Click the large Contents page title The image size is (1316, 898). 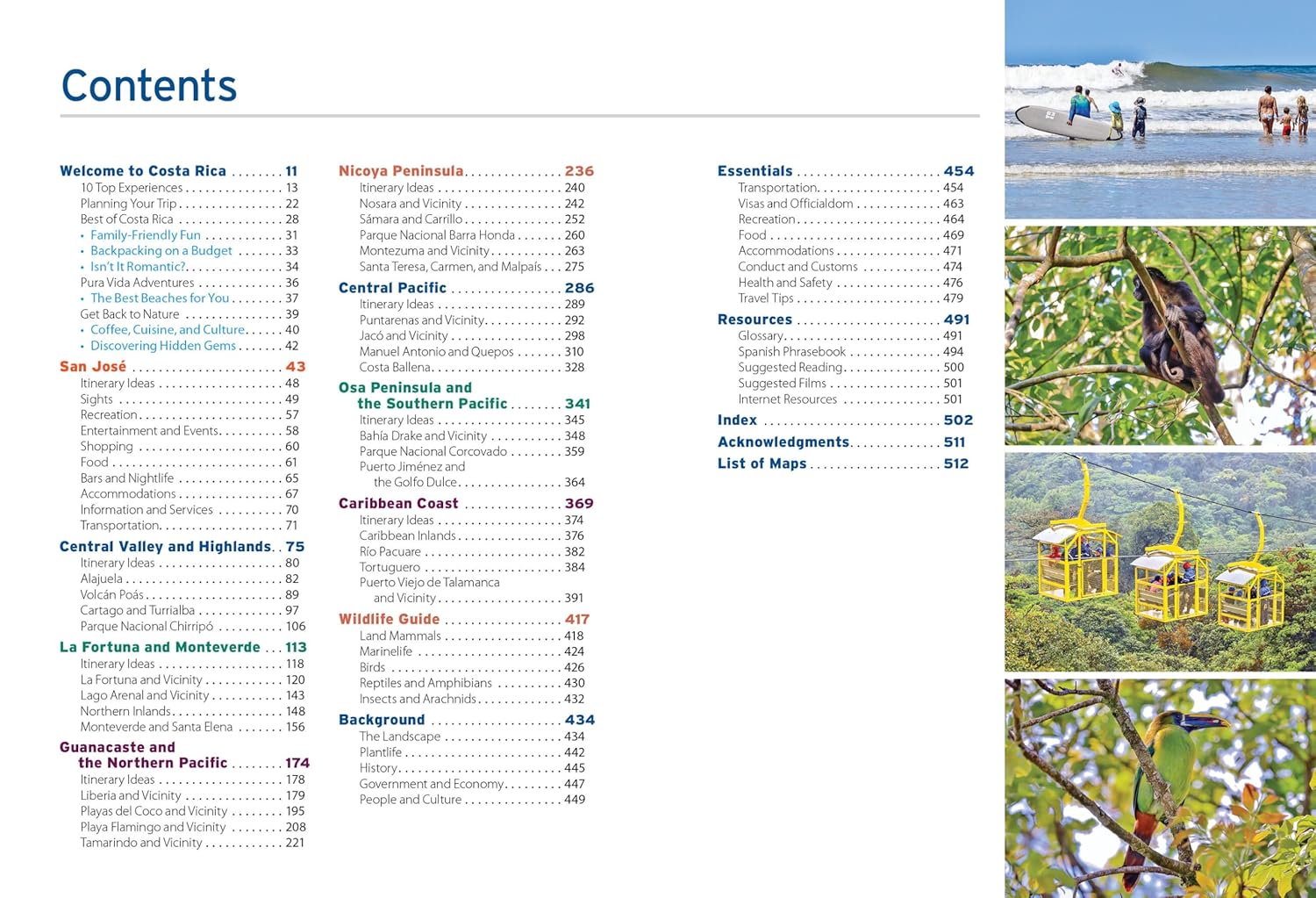point(149,86)
